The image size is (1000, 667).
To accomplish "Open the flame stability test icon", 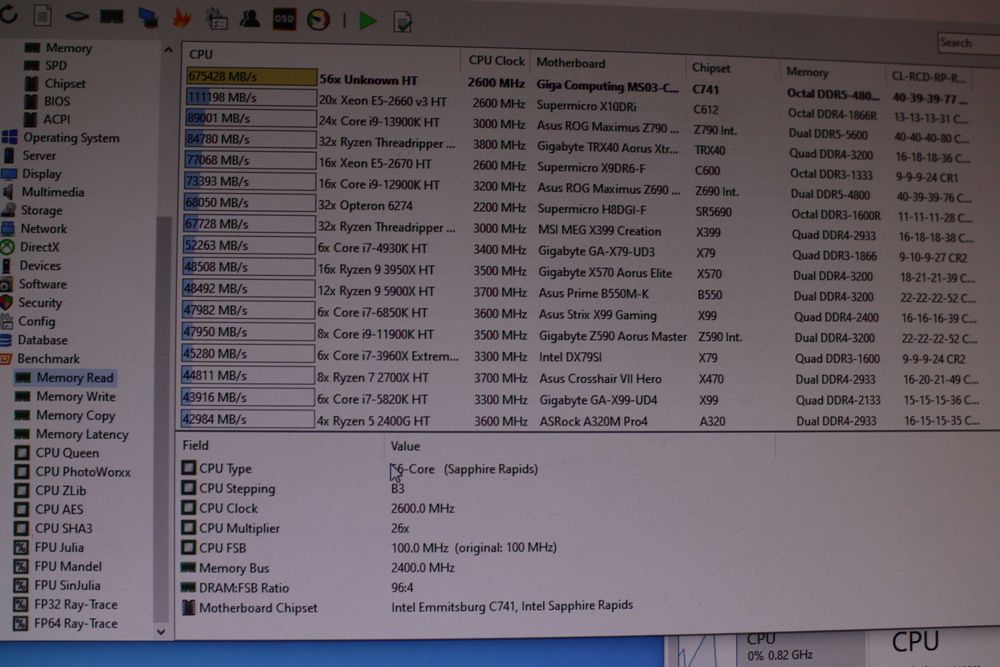I will (182, 18).
